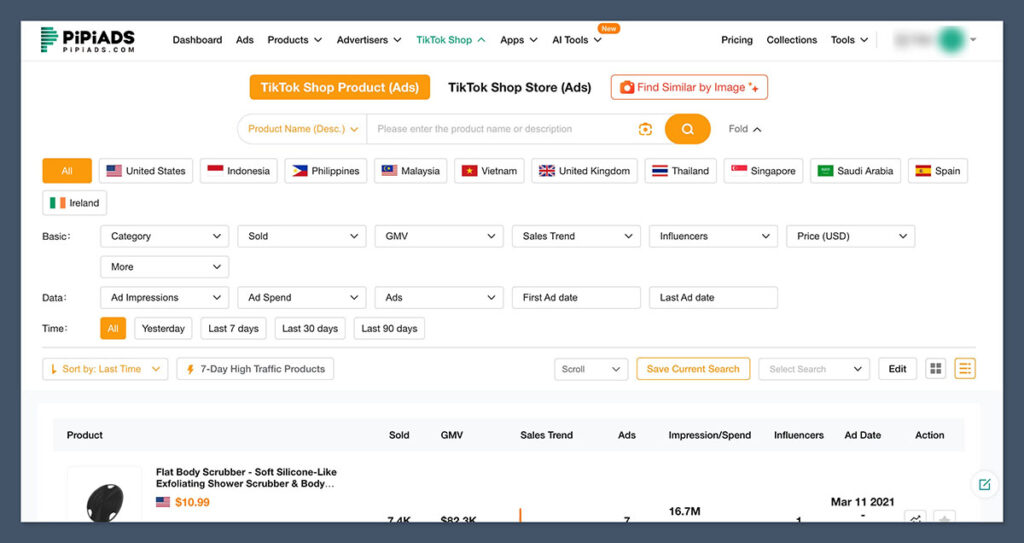
Task: Click the camera image search icon in search bar
Action: [645, 129]
